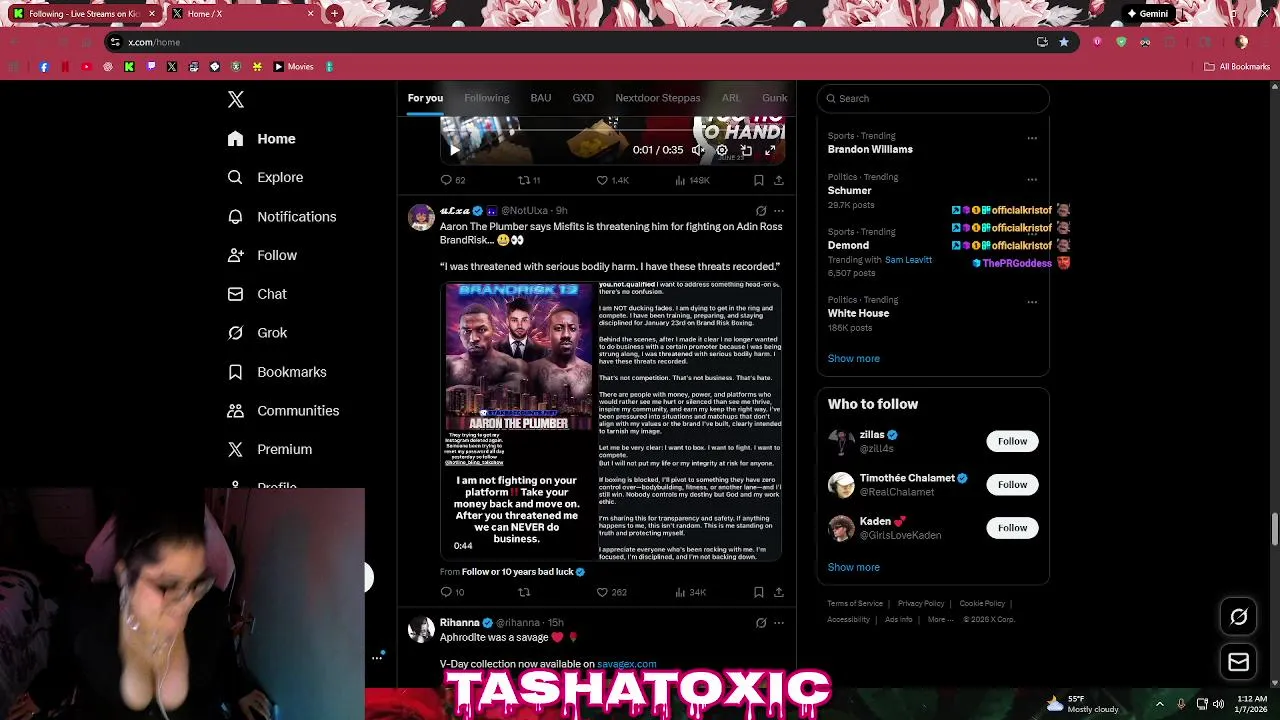Open the X logo home link
1280x720 pixels.
pos(236,99)
